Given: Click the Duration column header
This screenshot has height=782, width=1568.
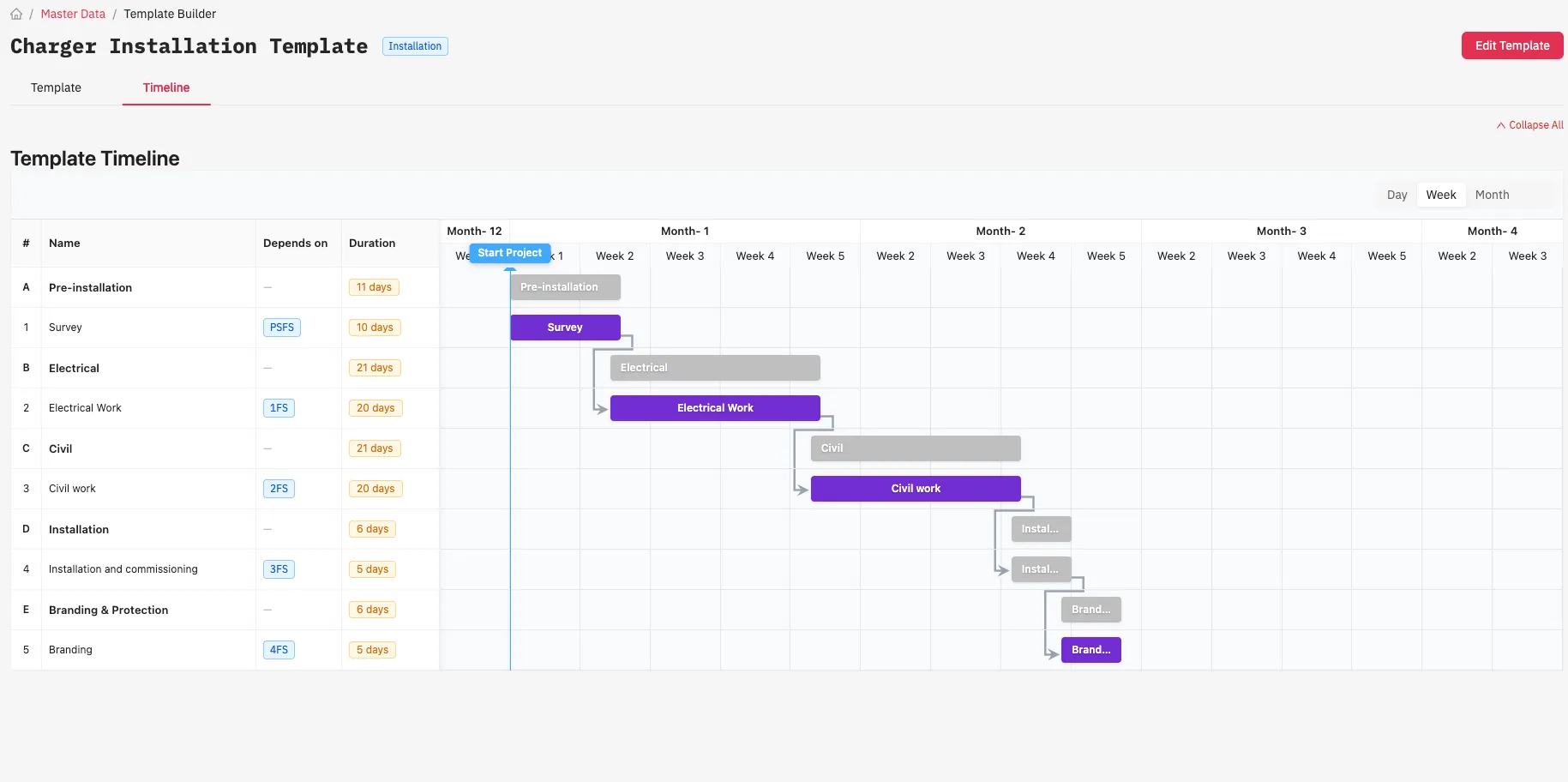Looking at the screenshot, I should pos(372,244).
